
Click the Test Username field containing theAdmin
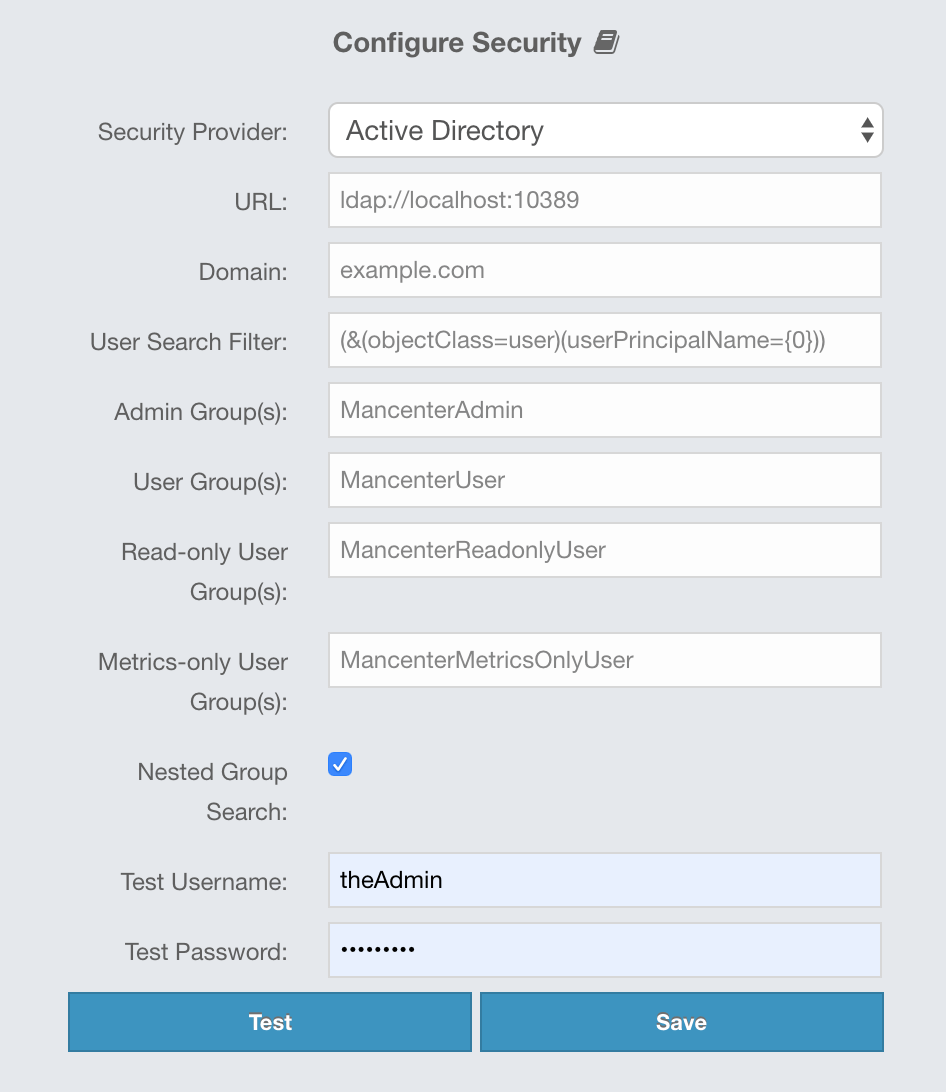pyautogui.click(x=604, y=880)
